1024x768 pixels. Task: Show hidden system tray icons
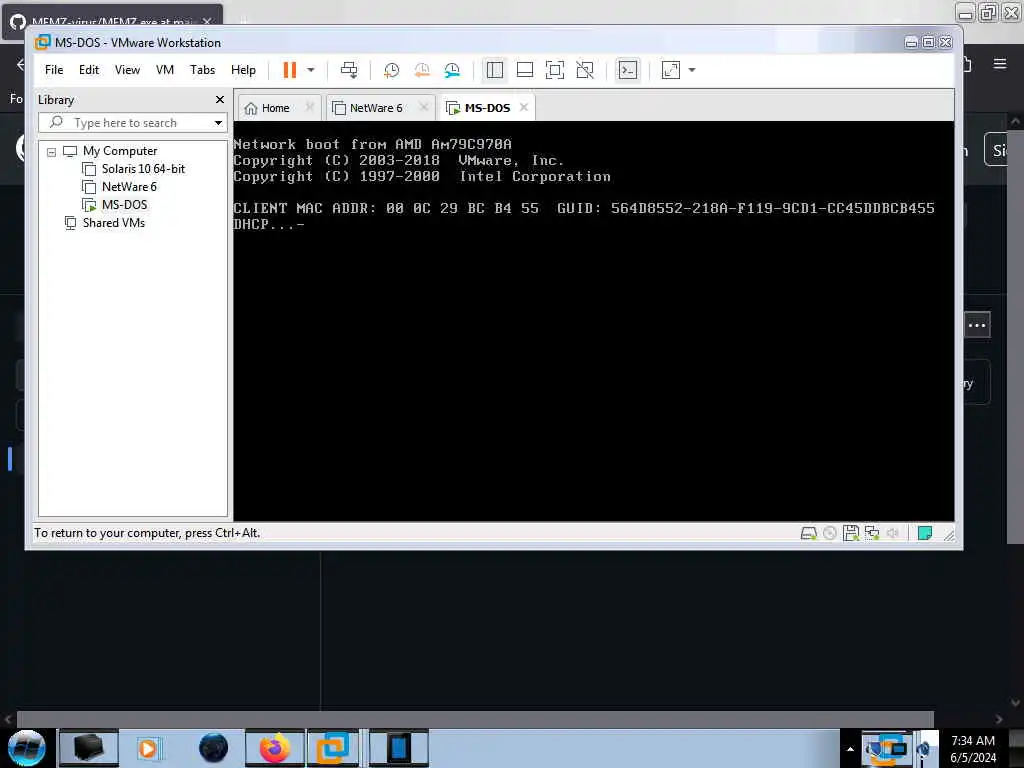tap(850, 749)
